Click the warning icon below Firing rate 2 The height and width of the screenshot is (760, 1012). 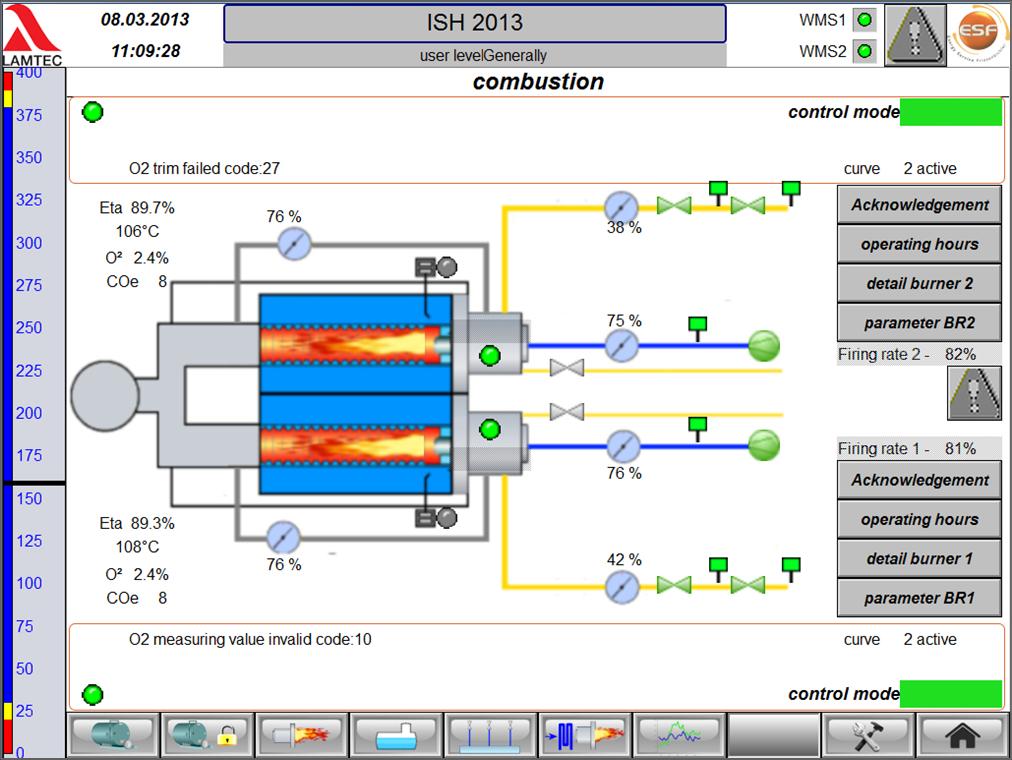[x=974, y=393]
